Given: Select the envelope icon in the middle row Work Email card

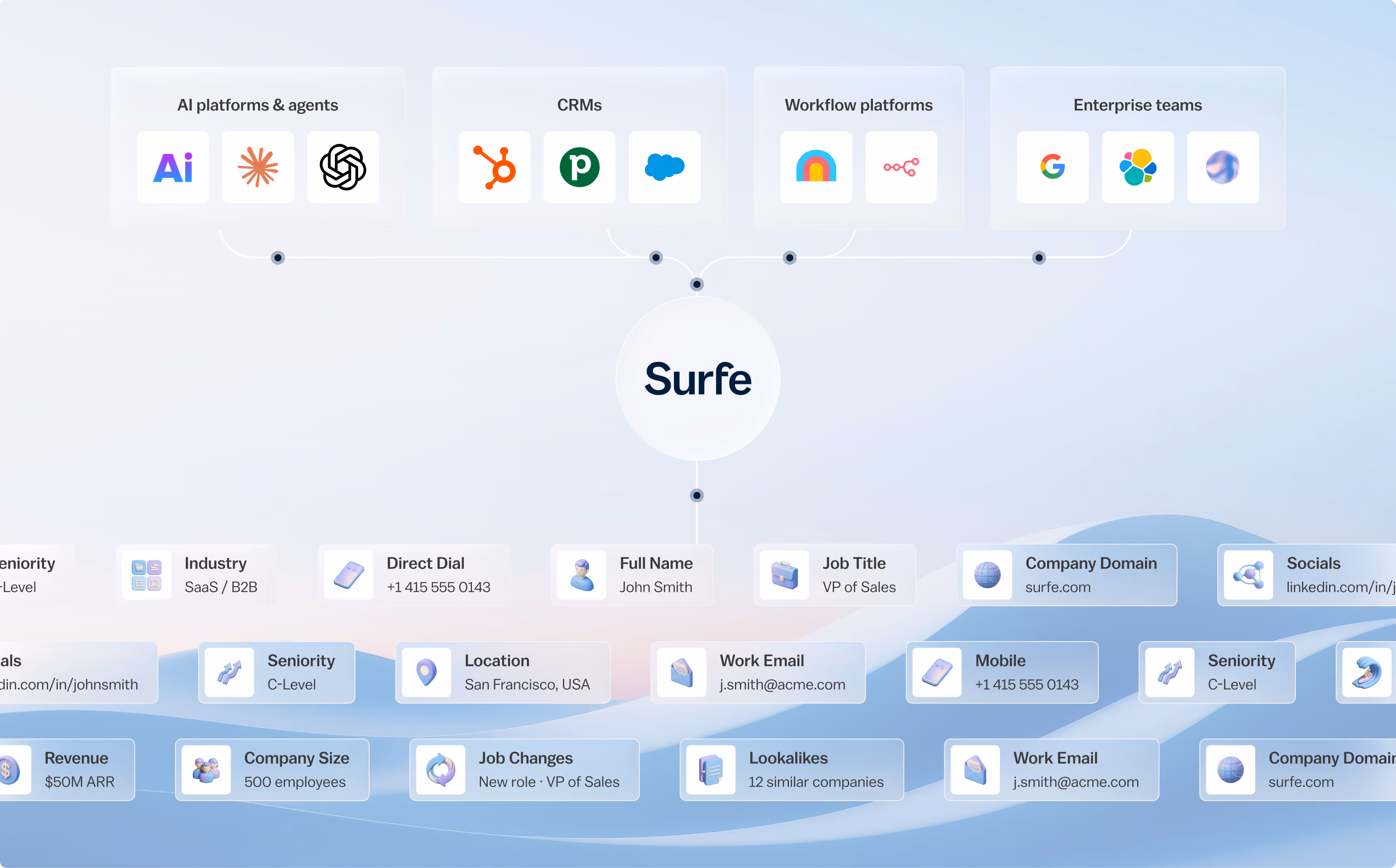Looking at the screenshot, I should point(682,673).
